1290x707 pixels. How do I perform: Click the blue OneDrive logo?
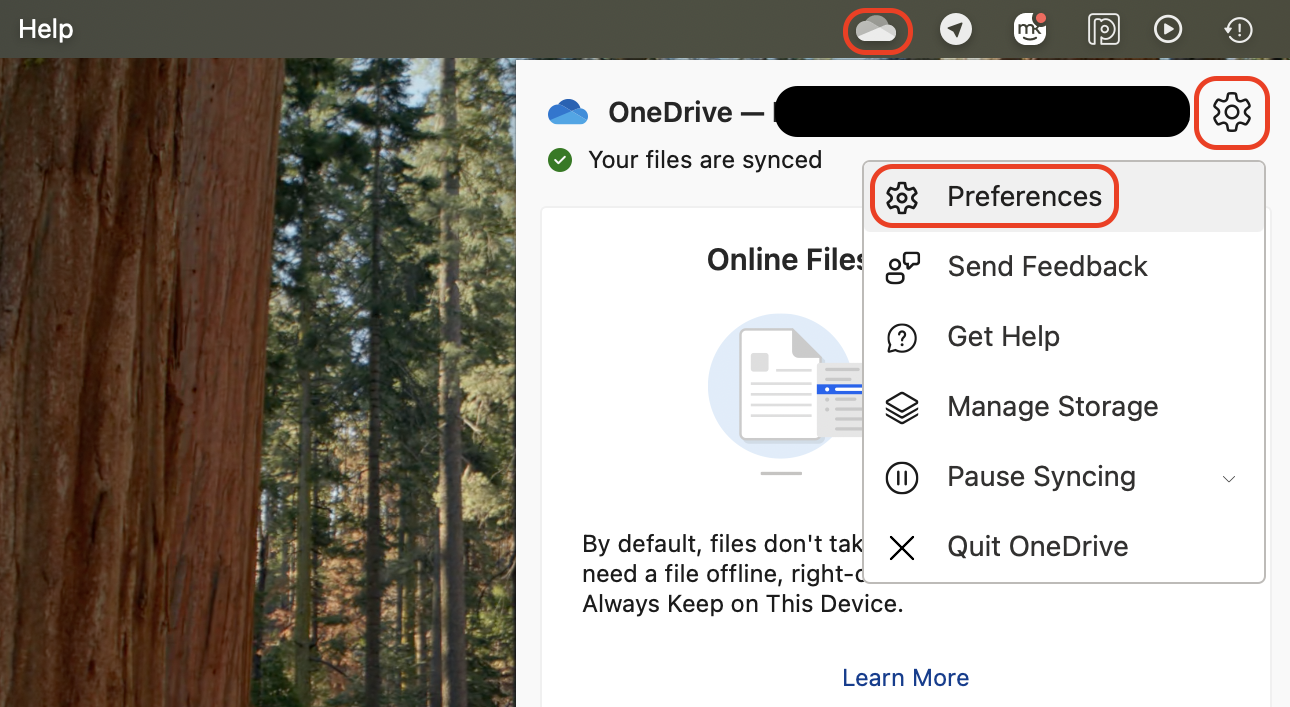568,112
